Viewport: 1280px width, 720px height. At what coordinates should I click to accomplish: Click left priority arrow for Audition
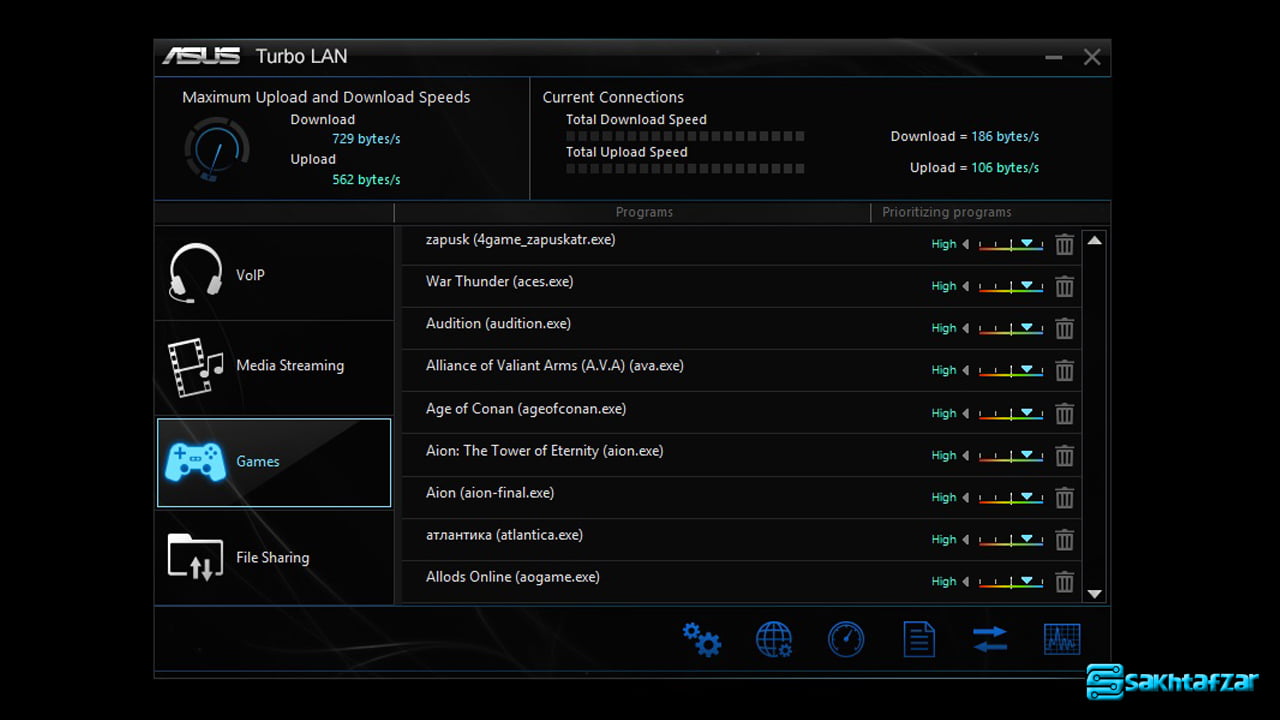pos(966,328)
